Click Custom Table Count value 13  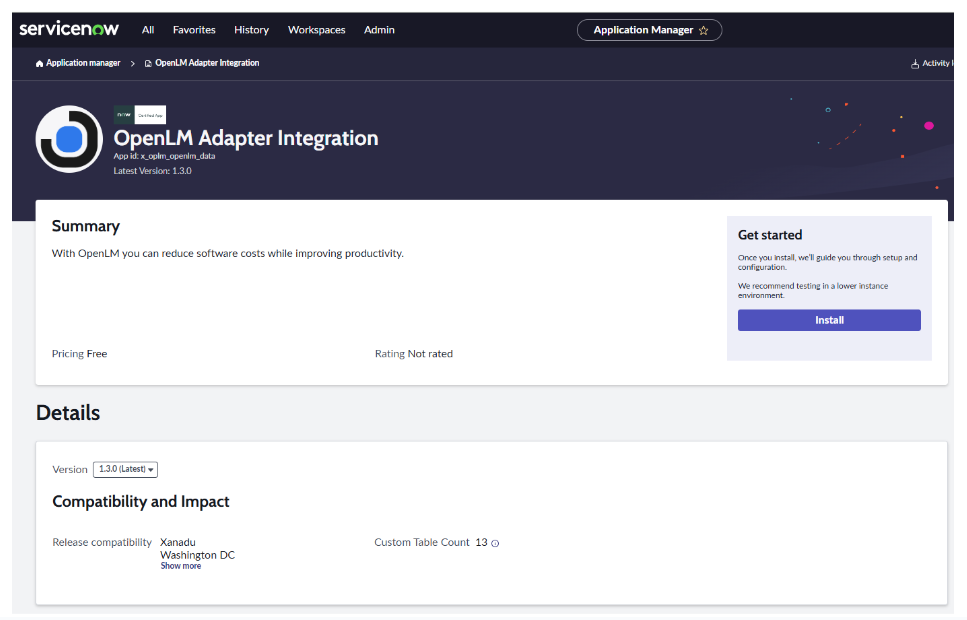pos(481,542)
